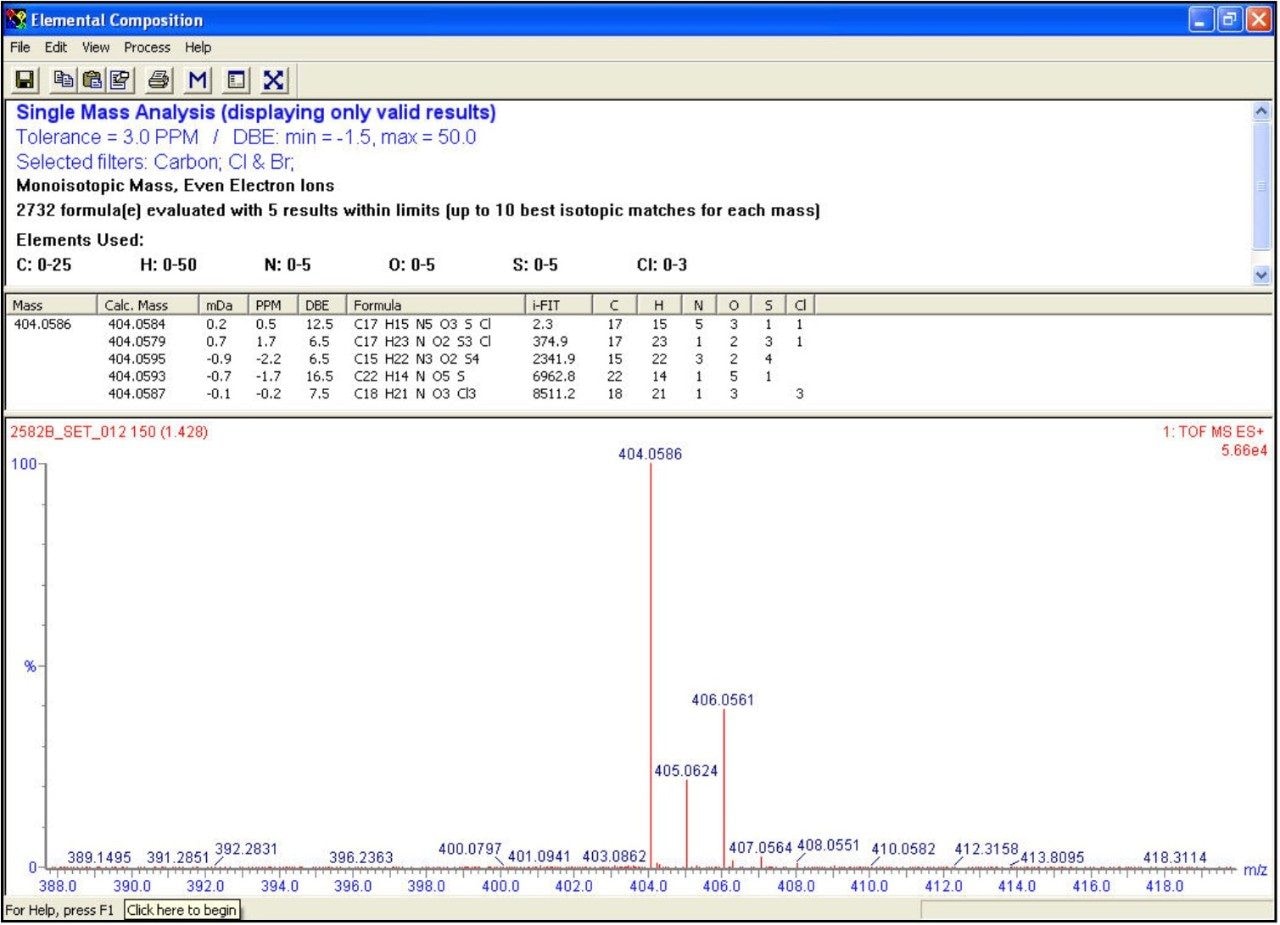Click the H element column header
Screen dimensions: 1280x925
tap(660, 305)
